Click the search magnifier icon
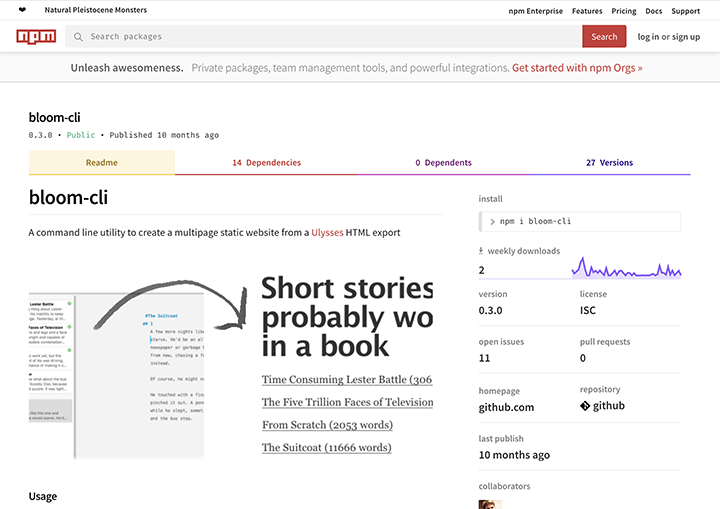This screenshot has width=720, height=509. click(x=78, y=37)
